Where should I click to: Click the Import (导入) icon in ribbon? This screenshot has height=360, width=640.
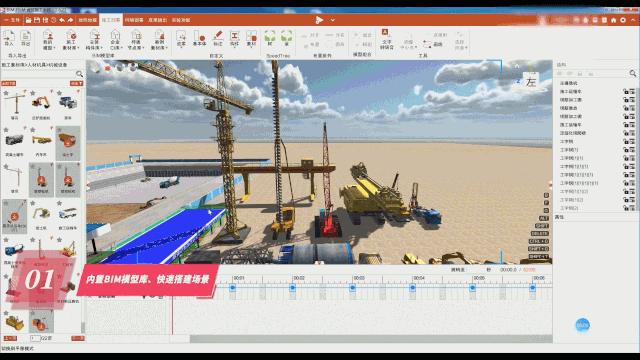[x=9, y=38]
